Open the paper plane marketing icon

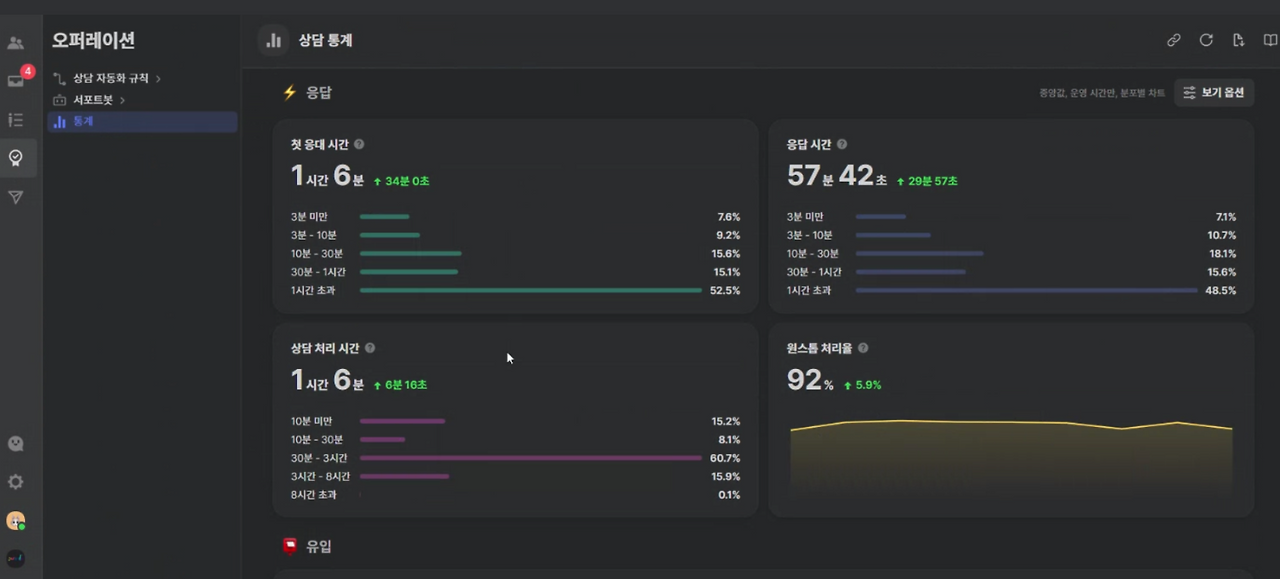15,198
